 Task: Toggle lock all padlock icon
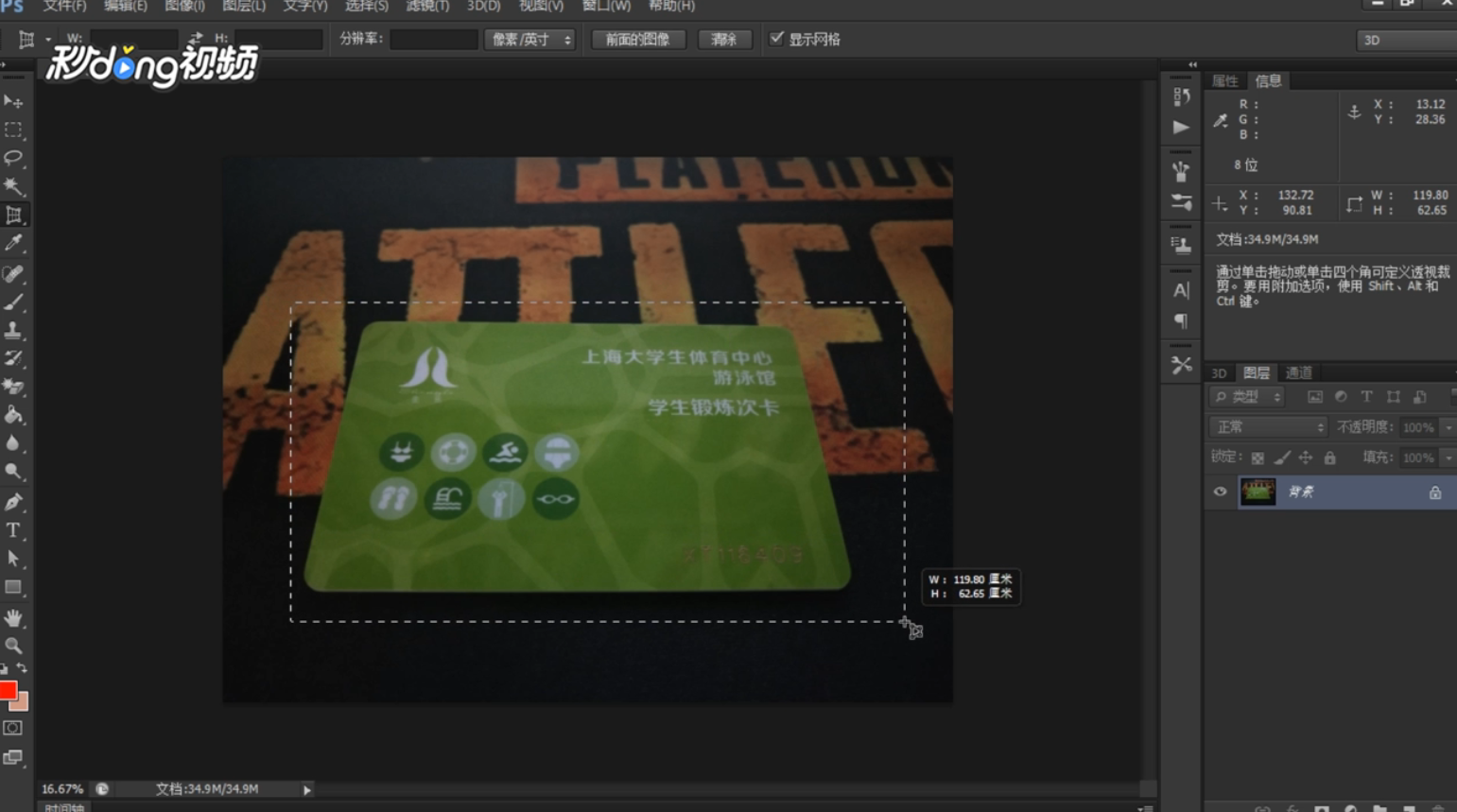click(1330, 458)
